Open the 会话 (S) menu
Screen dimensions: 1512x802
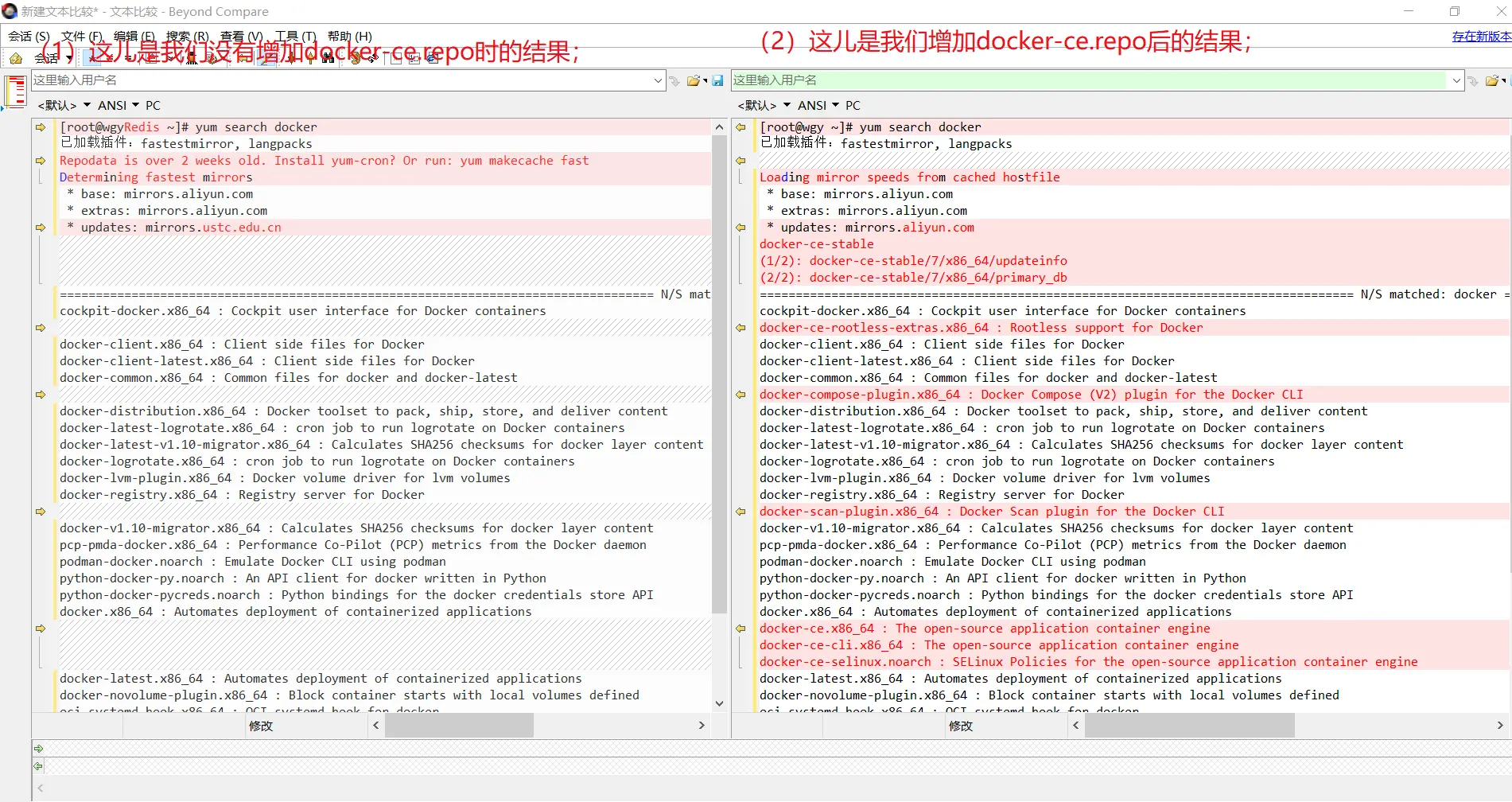[29, 37]
